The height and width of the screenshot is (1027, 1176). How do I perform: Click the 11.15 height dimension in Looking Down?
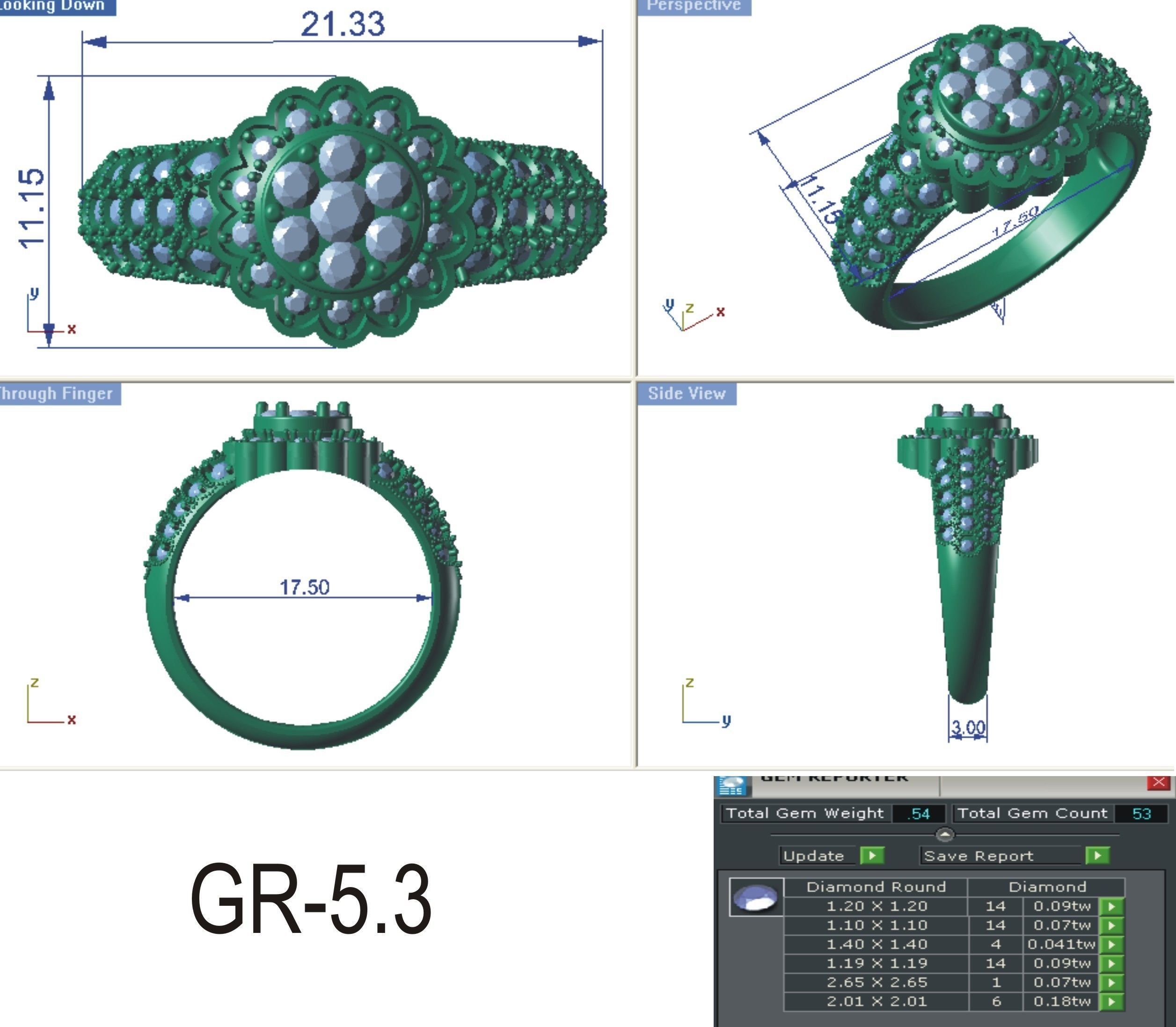coord(31,209)
